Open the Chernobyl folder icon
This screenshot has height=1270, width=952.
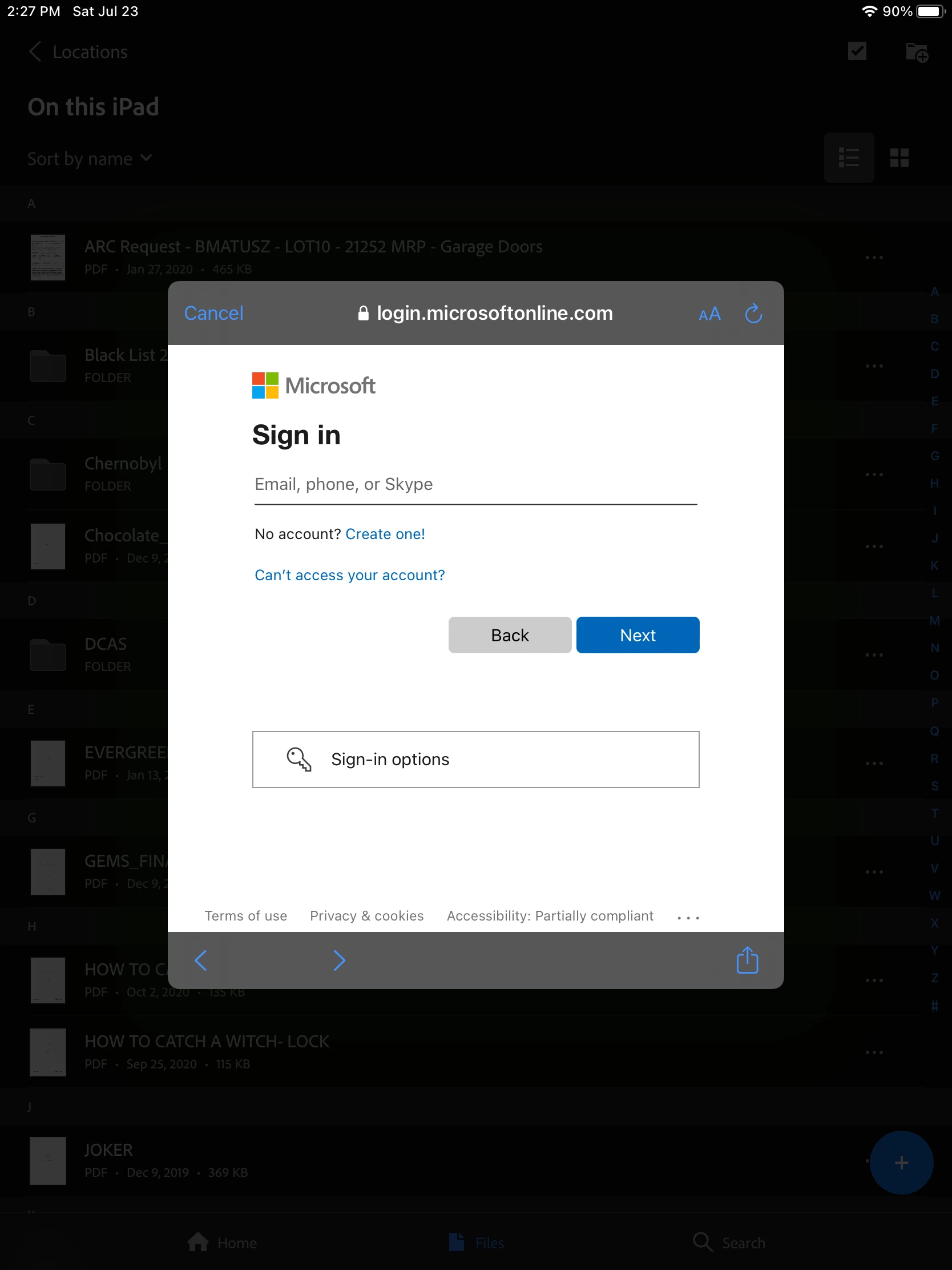pos(47,474)
